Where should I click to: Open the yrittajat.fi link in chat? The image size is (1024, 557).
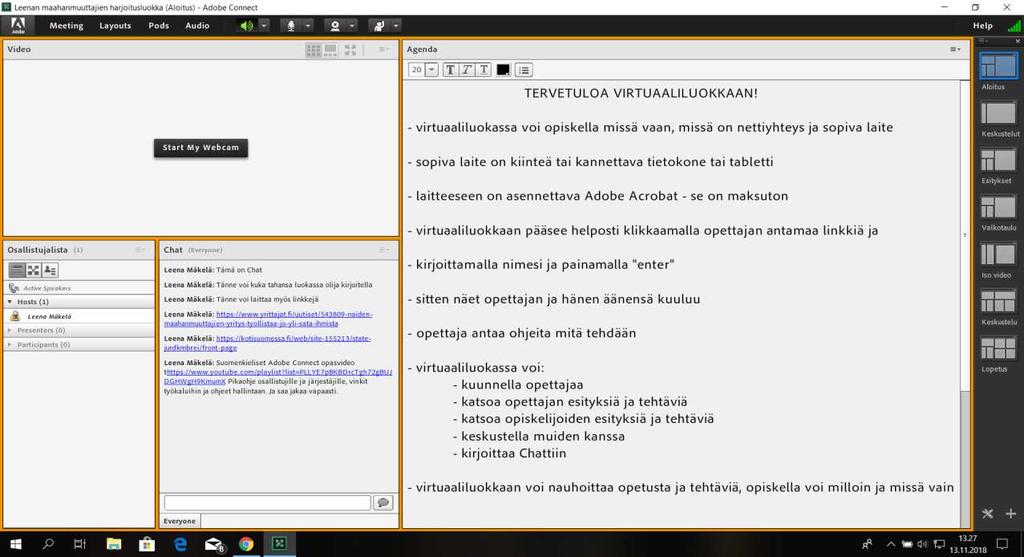[268, 319]
